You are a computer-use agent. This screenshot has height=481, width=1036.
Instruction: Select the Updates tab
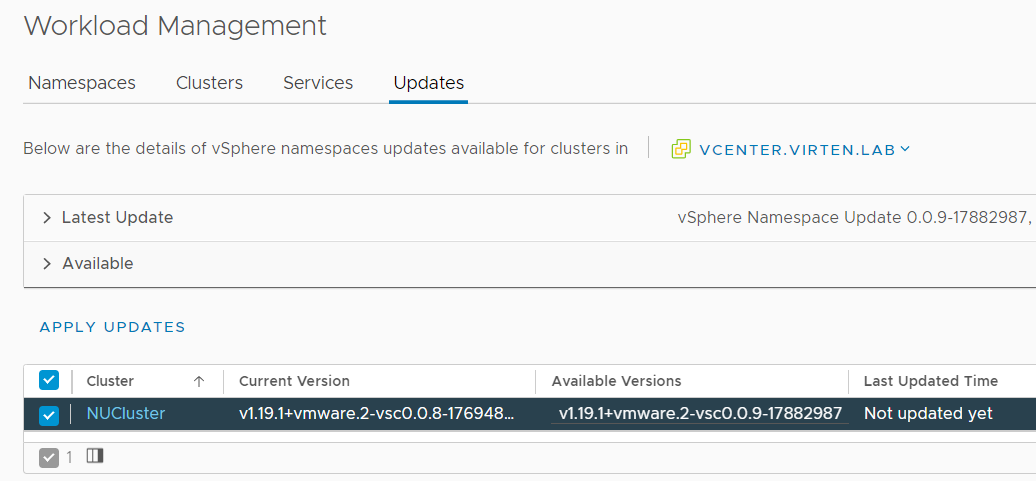click(429, 83)
